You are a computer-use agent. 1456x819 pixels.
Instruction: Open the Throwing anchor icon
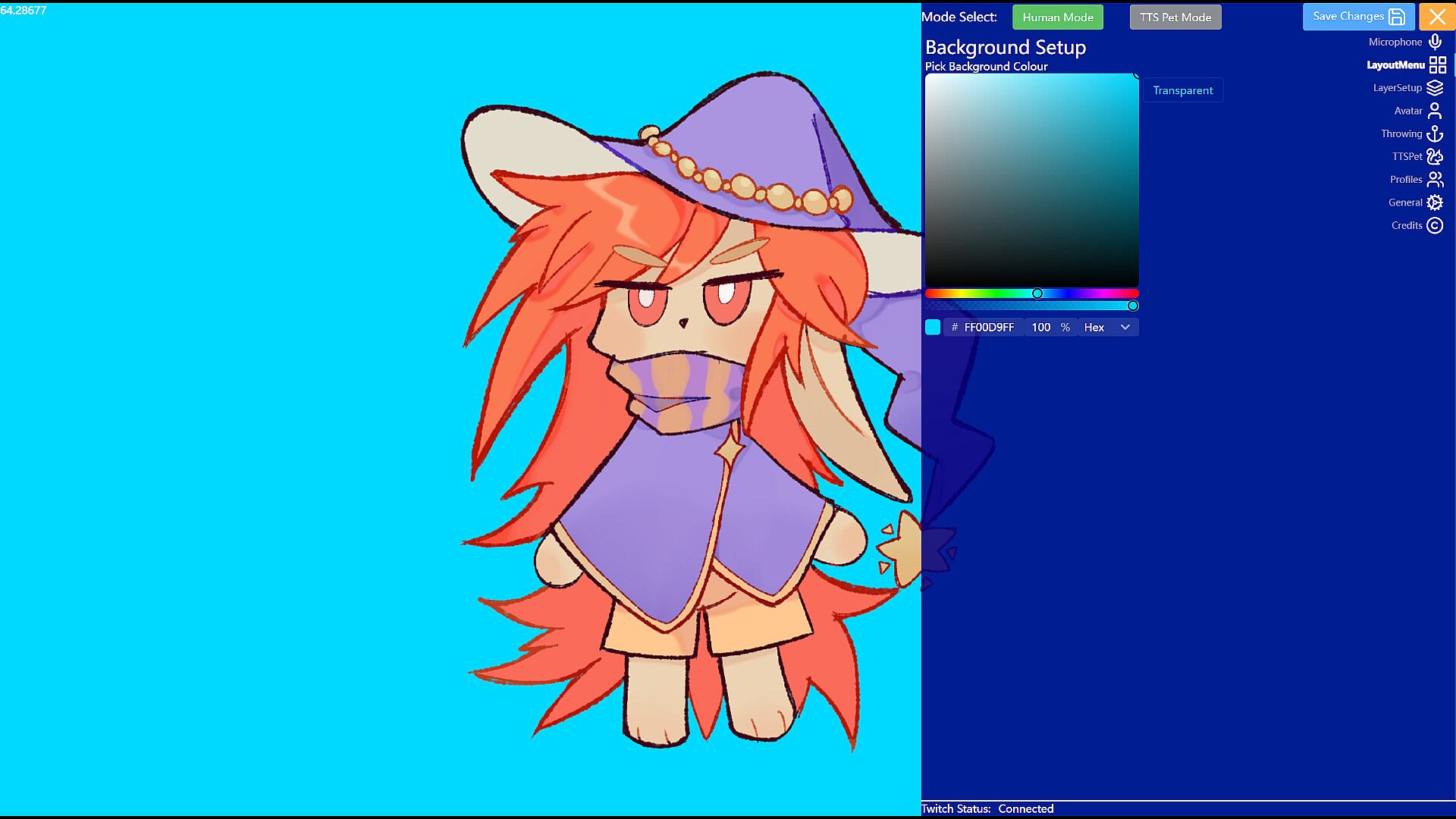pyautogui.click(x=1435, y=133)
